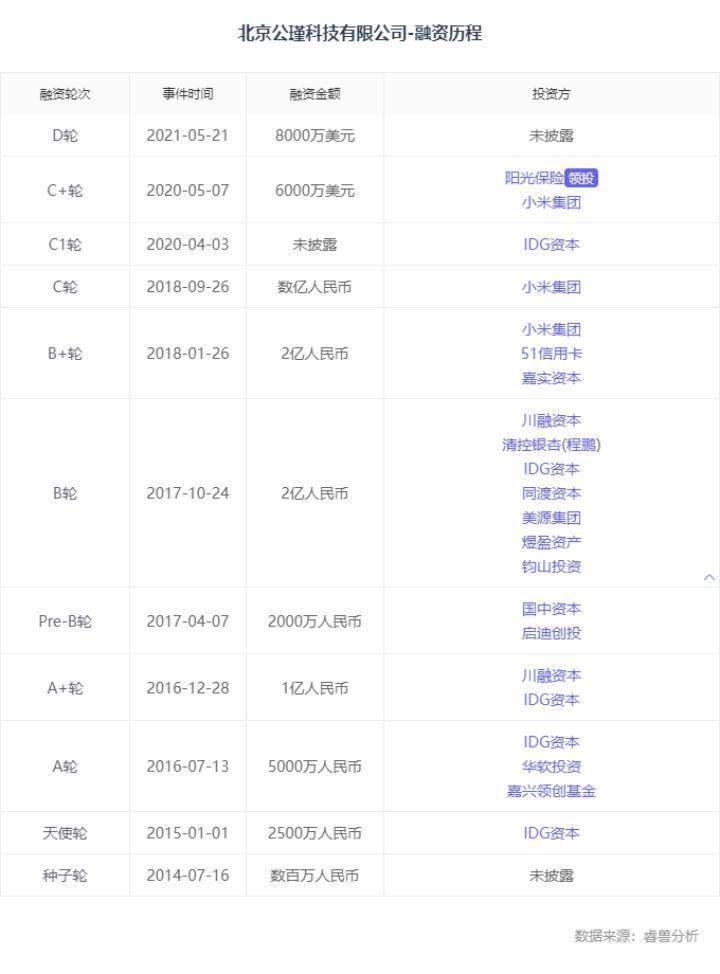Select the date 2018-01-26
Image resolution: width=720 pixels, height=974 pixels.
[188, 353]
